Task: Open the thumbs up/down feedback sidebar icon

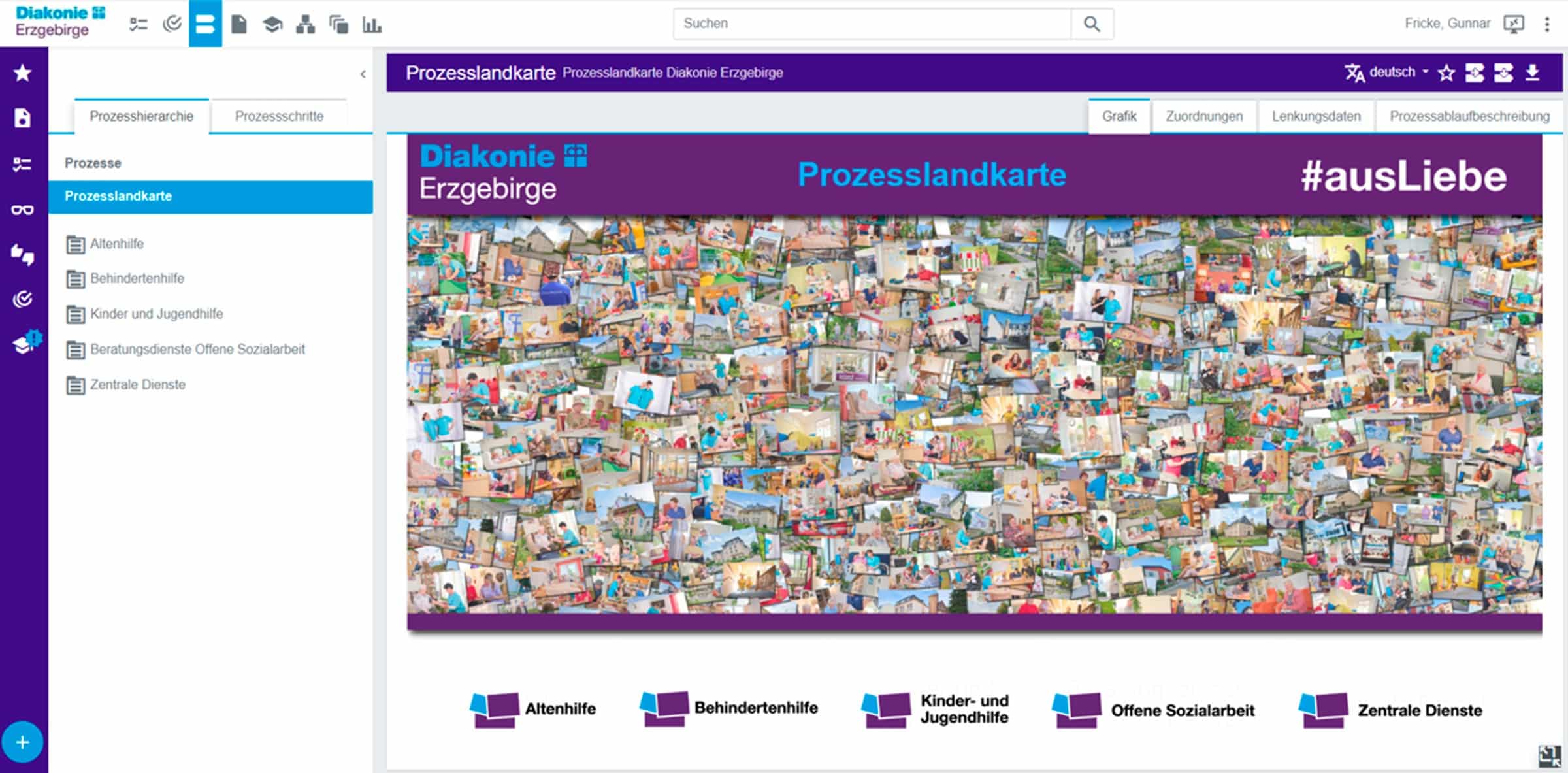Action: (23, 254)
